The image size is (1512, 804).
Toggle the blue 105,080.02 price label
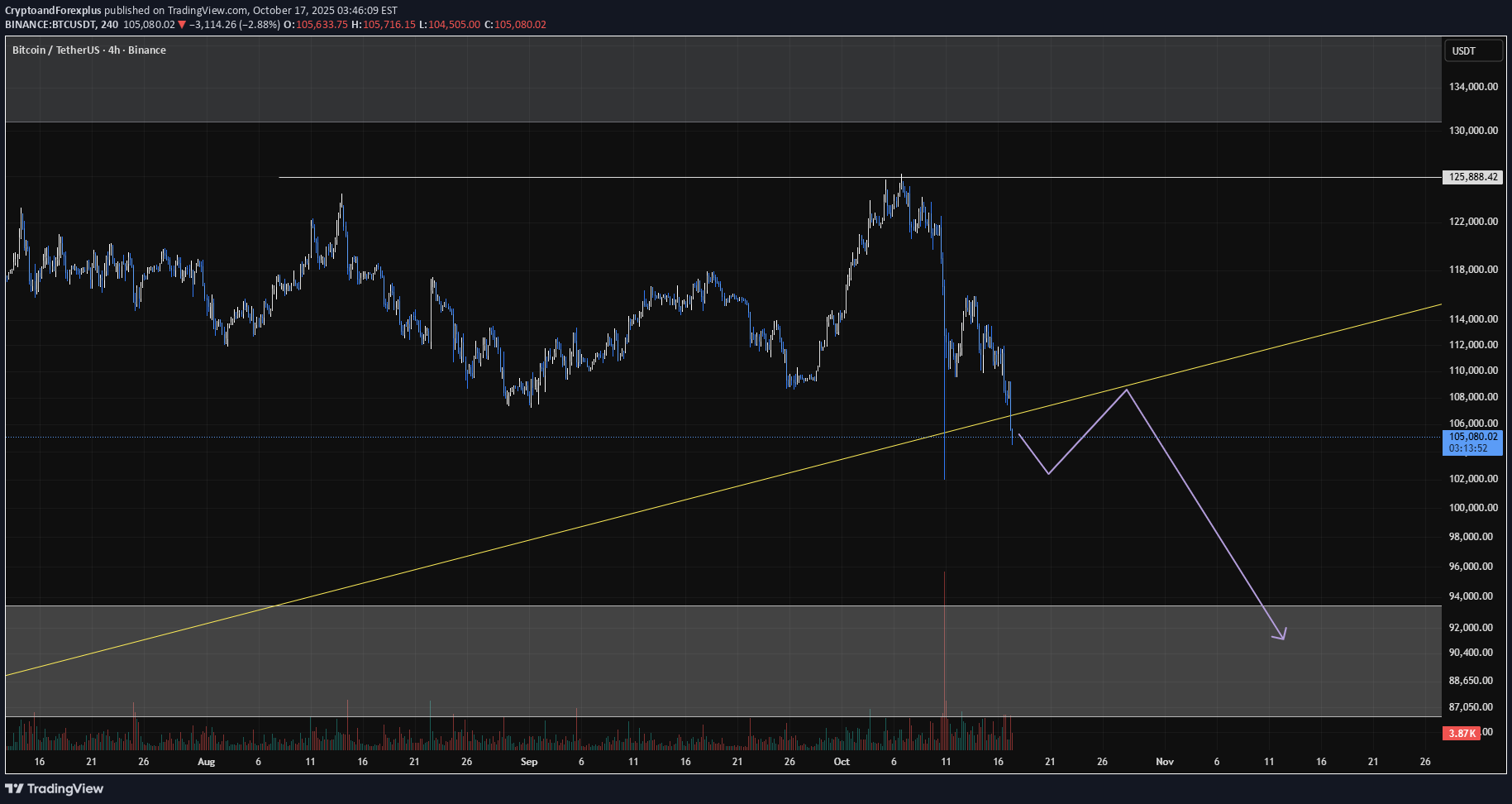(1471, 436)
